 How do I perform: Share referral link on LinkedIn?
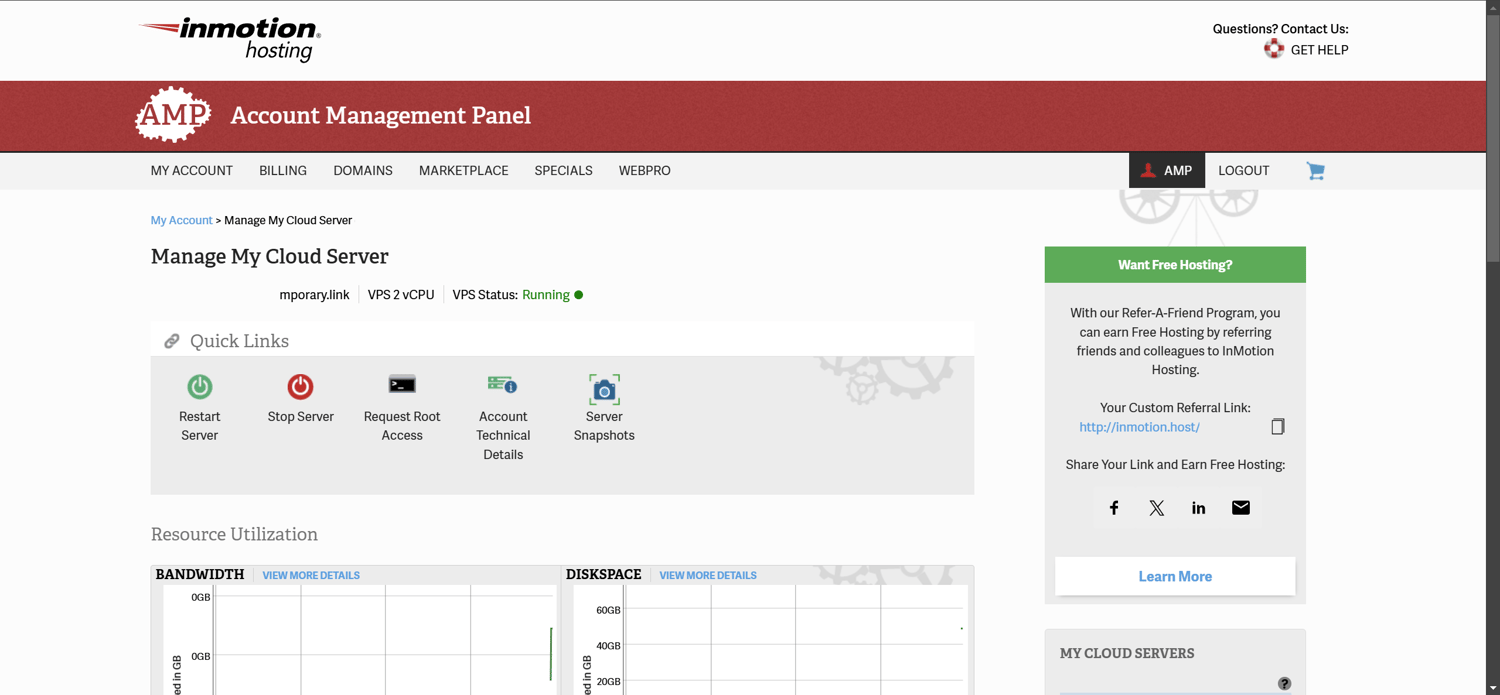coord(1198,508)
